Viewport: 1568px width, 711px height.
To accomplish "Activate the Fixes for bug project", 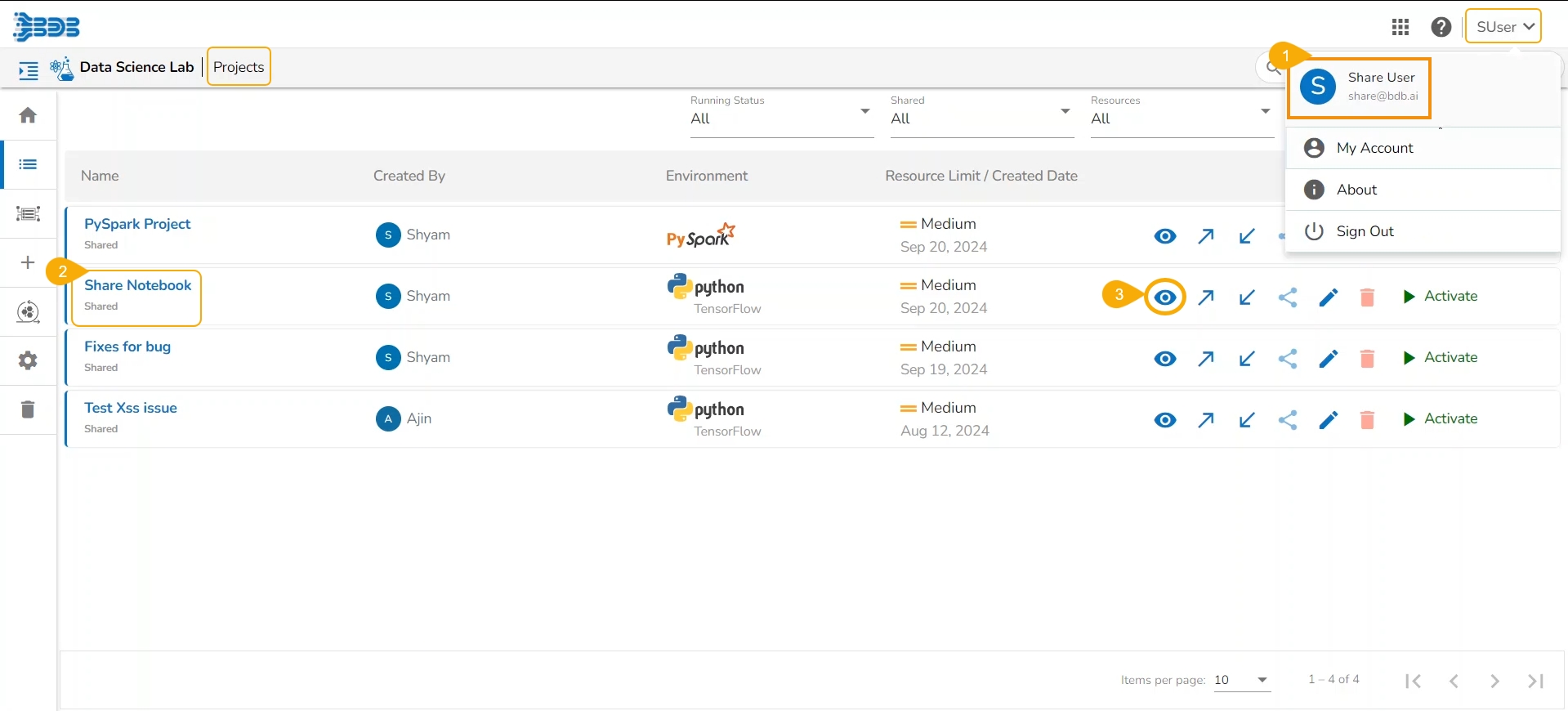I will tap(1441, 358).
